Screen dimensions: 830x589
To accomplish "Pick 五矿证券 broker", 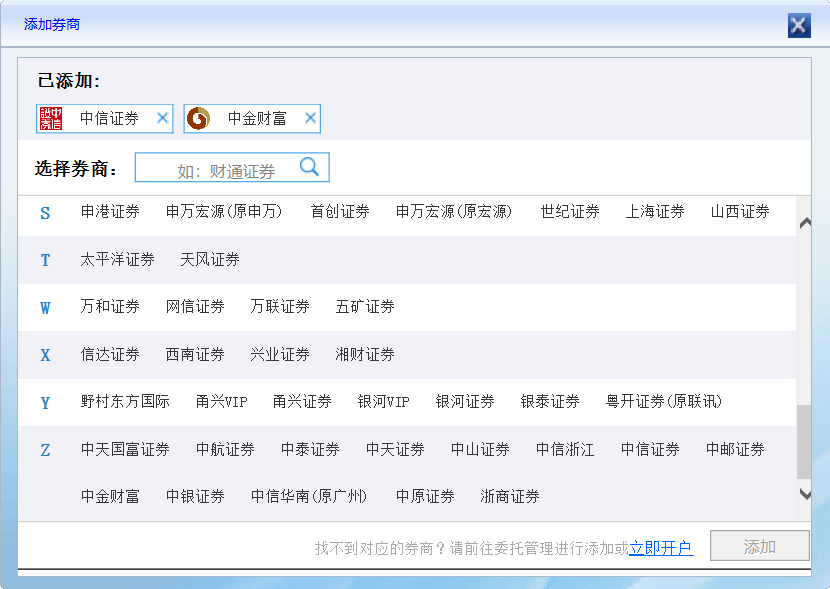I will pyautogui.click(x=365, y=306).
